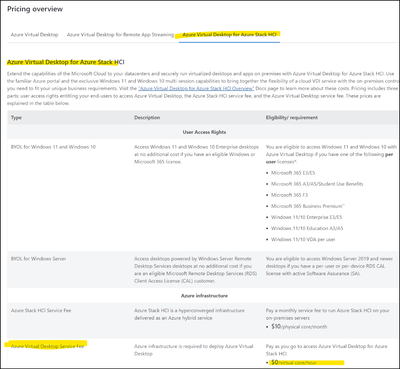Click the Azure Virtual Desktop Service Fee cell
Screen dimensions: 400x369
[x=47, y=346]
